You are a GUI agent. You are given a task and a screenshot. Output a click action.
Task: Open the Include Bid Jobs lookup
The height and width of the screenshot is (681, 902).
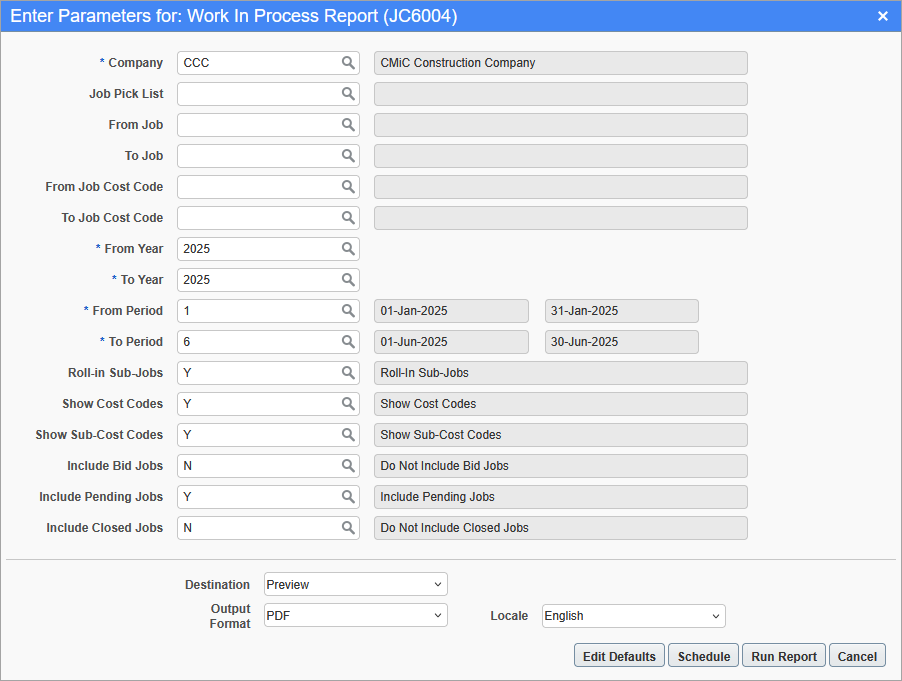(349, 465)
